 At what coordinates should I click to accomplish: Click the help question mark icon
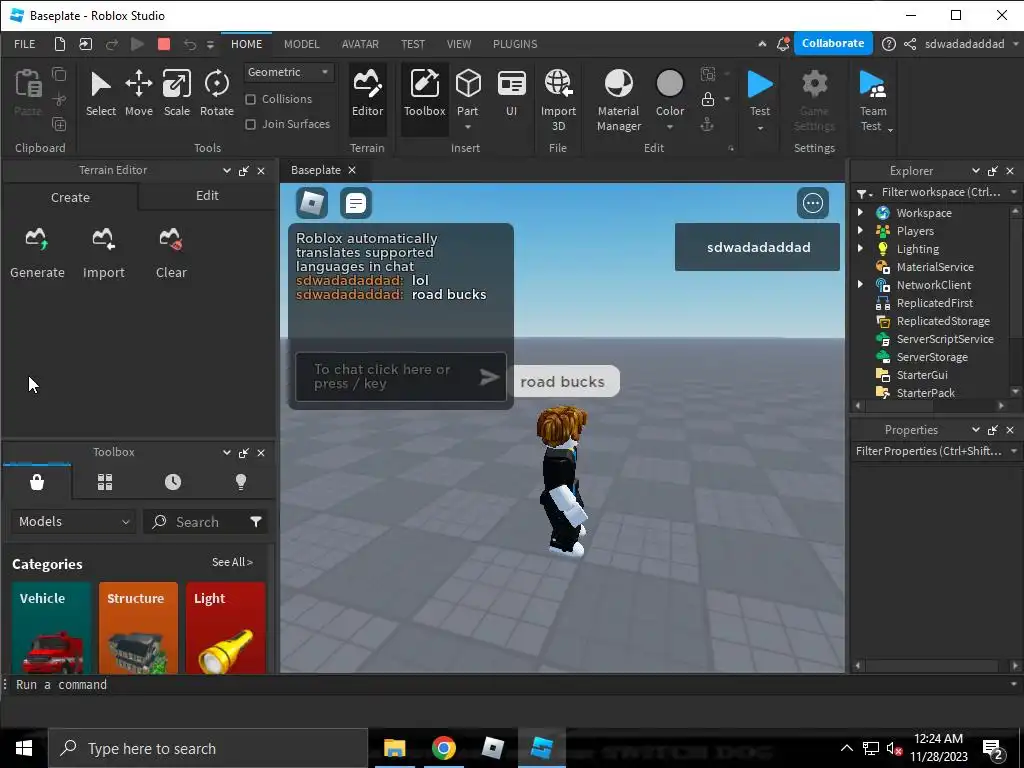(888, 44)
